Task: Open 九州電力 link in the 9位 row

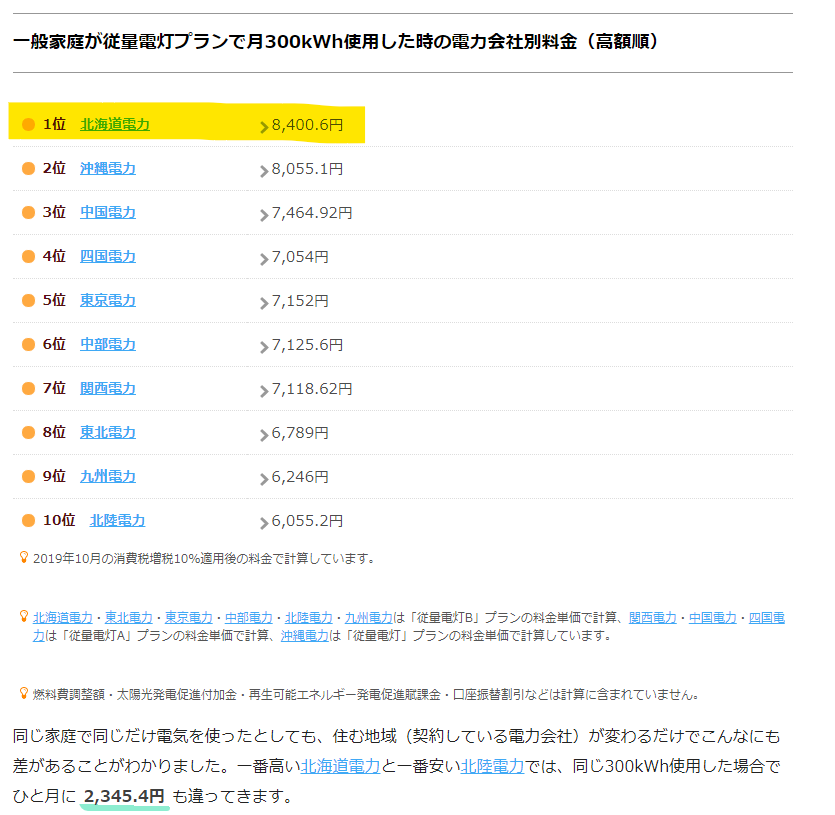Action: 108,476
